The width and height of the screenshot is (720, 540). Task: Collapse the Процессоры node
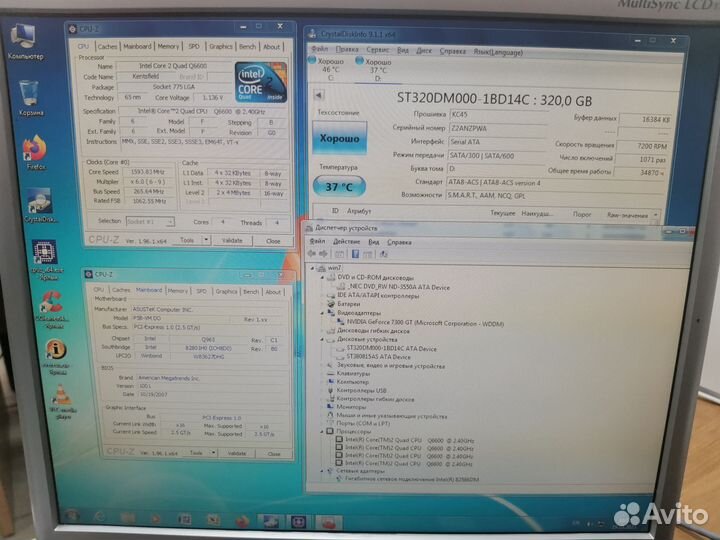click(322, 431)
